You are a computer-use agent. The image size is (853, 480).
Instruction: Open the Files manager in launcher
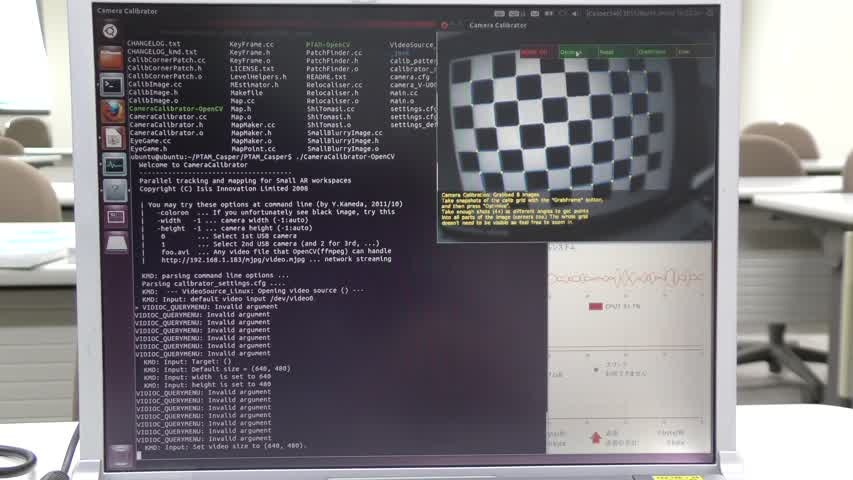pos(111,58)
